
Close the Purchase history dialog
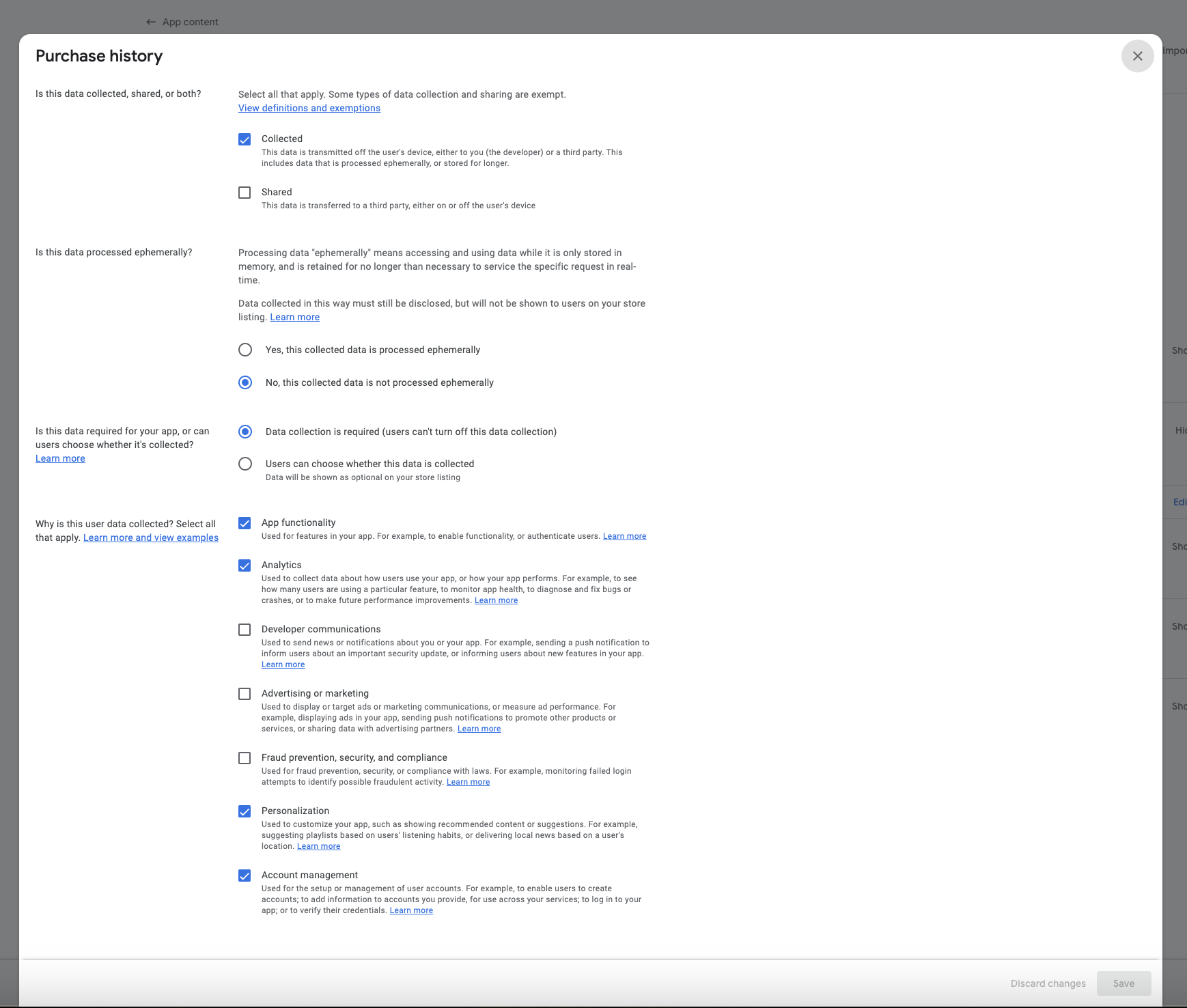click(1137, 56)
